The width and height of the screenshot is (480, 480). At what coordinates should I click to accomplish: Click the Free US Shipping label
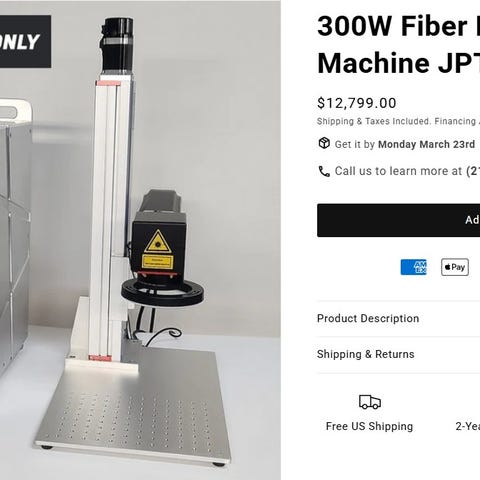[369, 426]
